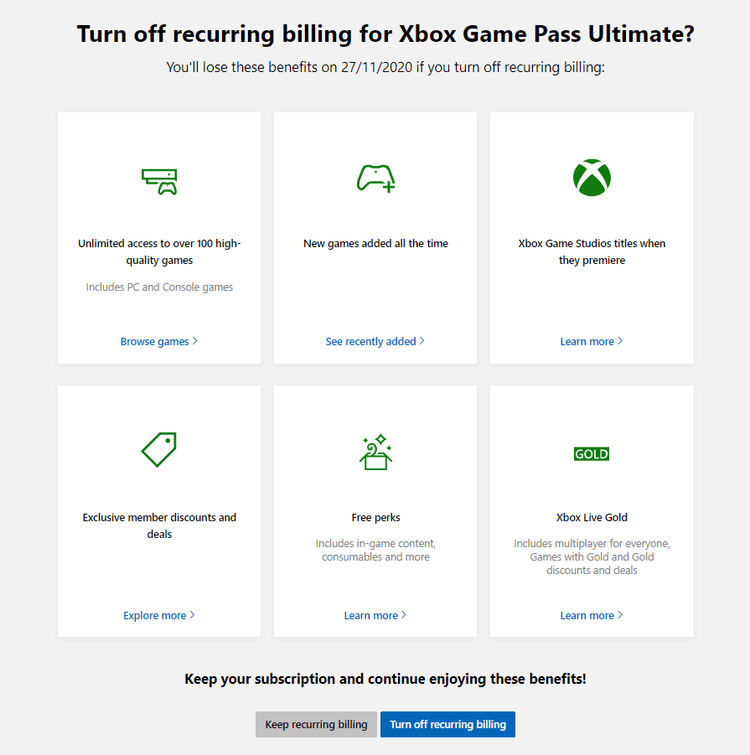Click "Includes in-game content, consumables and more" text
The width and height of the screenshot is (750, 755).
click(375, 550)
